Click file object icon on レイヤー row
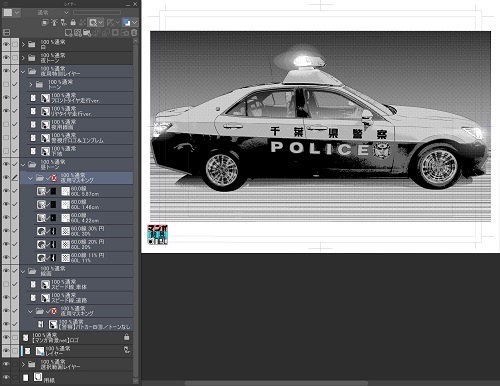This screenshot has height=386, width=500. [127, 350]
